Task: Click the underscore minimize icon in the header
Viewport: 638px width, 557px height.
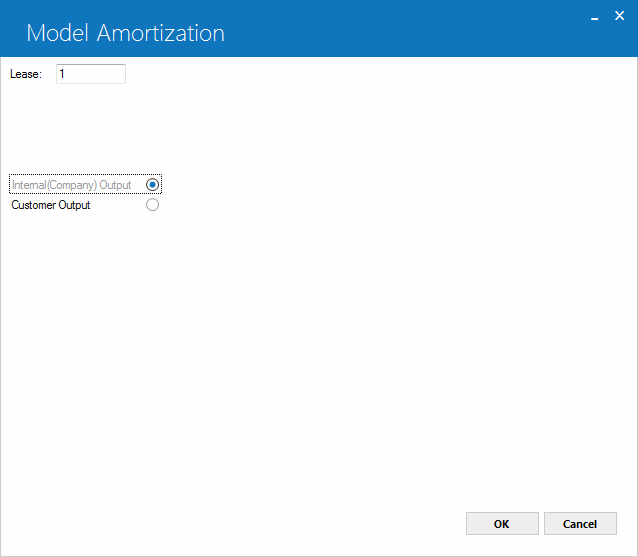Action: 594,17
